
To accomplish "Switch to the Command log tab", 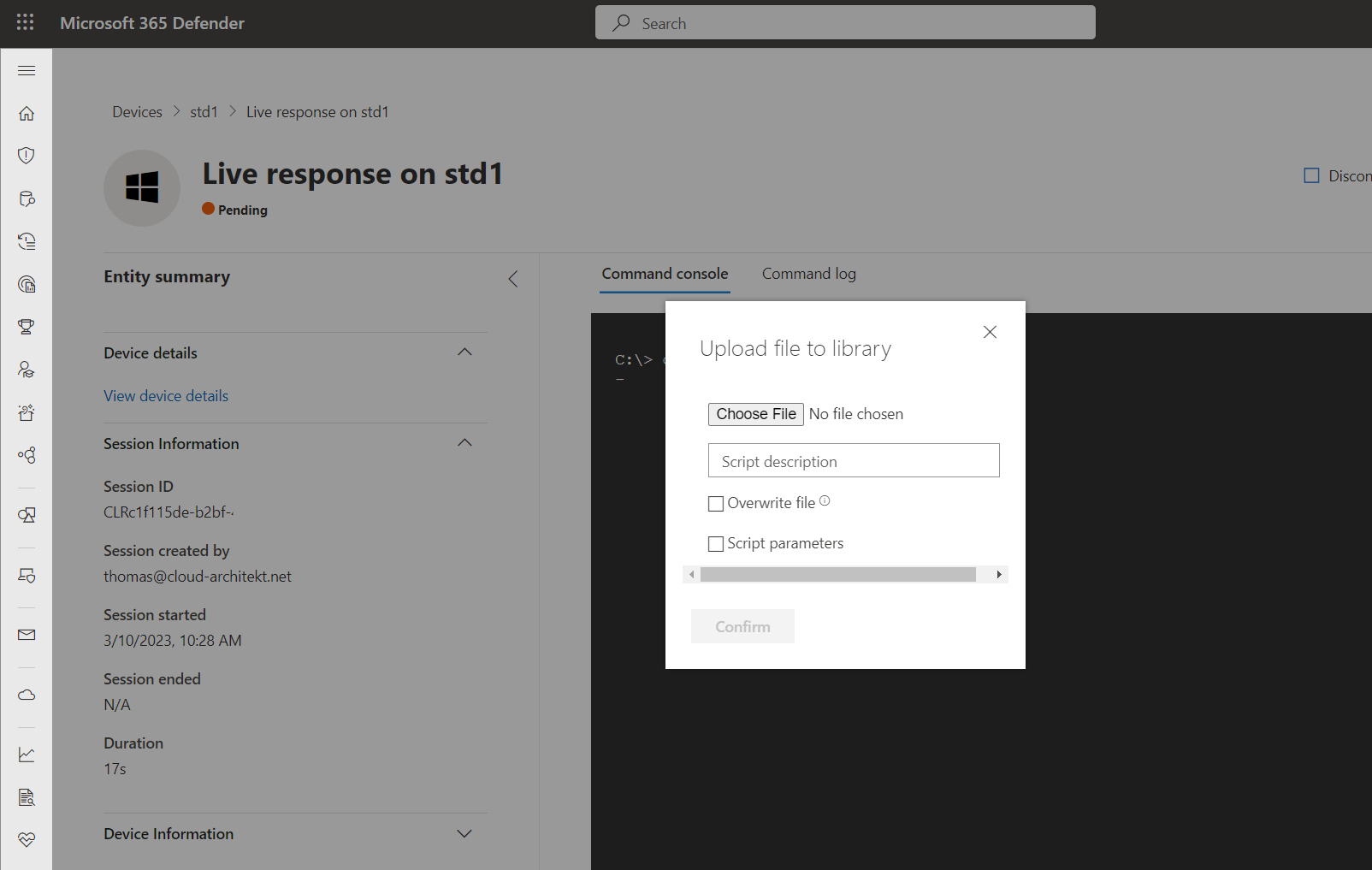I will (809, 274).
